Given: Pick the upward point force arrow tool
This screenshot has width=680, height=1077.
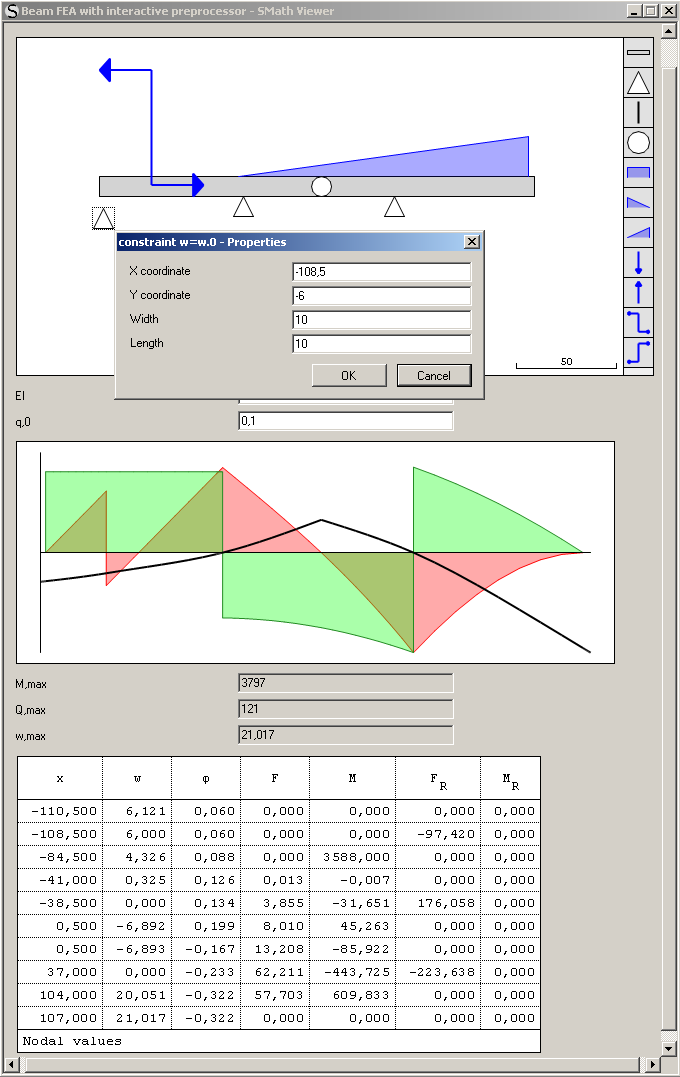Looking at the screenshot, I should point(638,293).
